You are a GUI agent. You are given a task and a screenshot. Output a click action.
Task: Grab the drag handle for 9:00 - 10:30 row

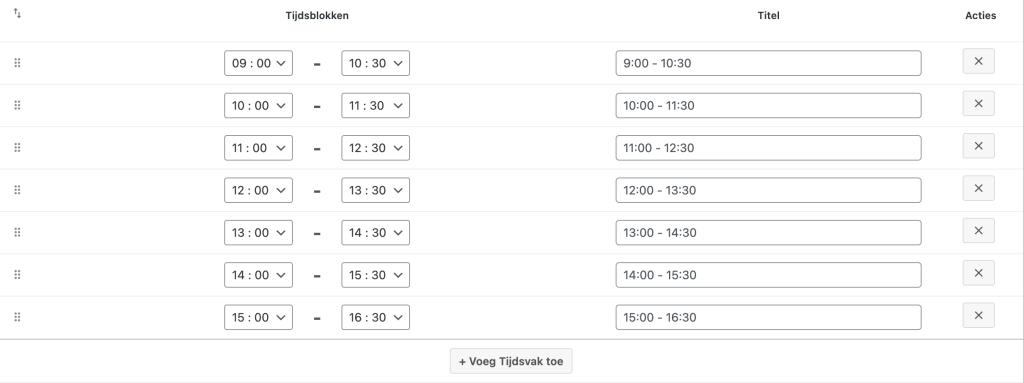coord(18,63)
